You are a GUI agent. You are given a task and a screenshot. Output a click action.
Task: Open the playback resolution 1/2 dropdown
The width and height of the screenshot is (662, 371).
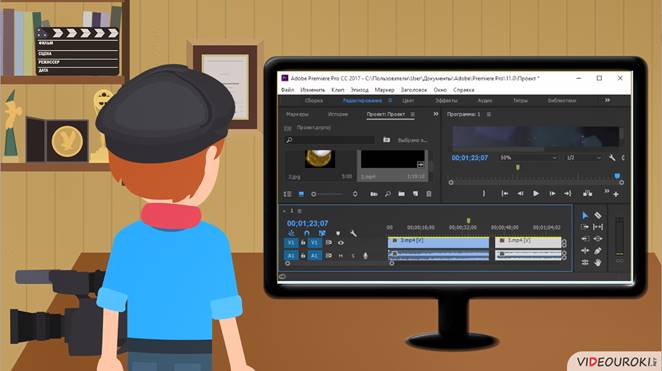click(584, 157)
